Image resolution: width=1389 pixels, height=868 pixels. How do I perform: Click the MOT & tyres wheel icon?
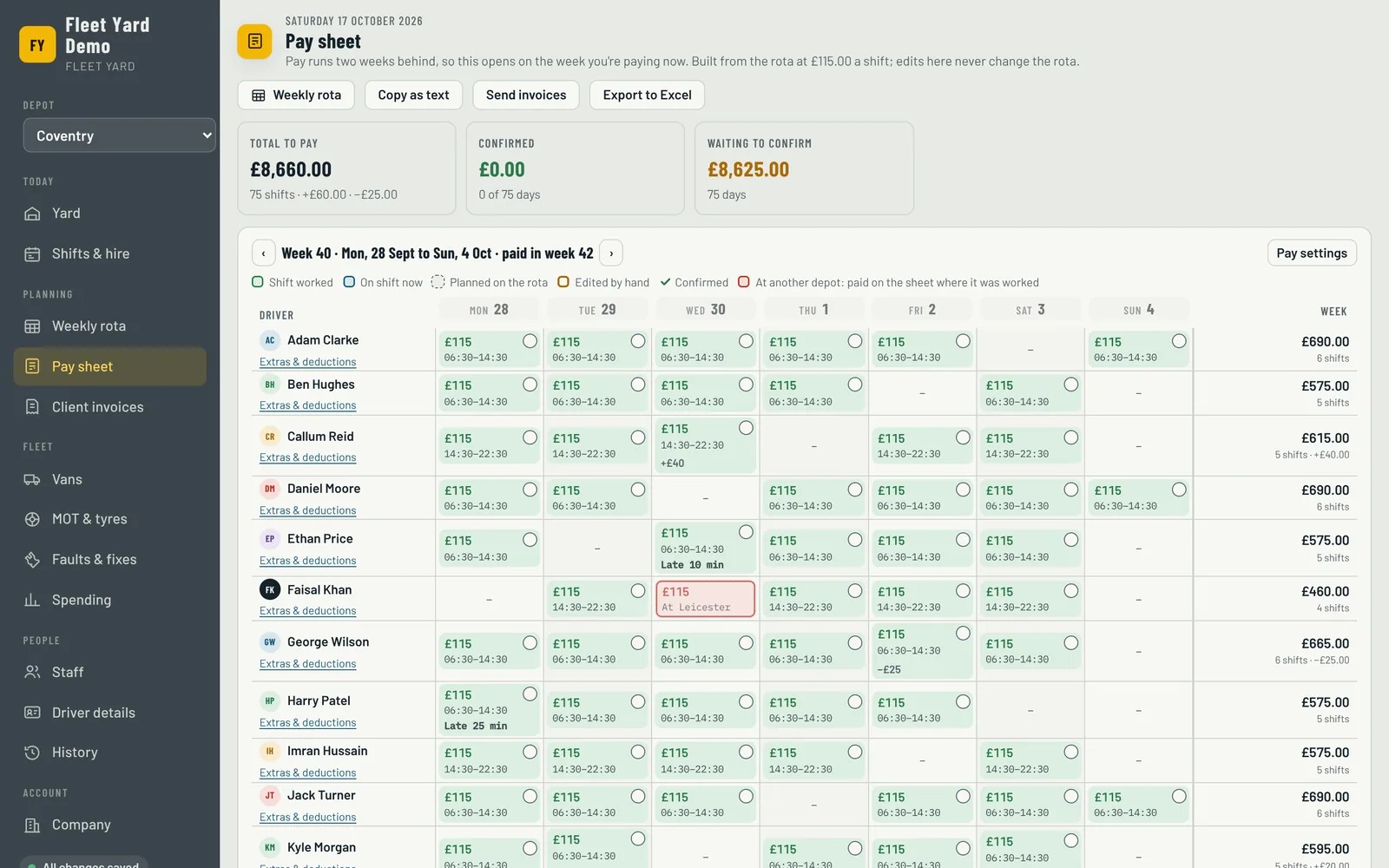tap(32, 519)
